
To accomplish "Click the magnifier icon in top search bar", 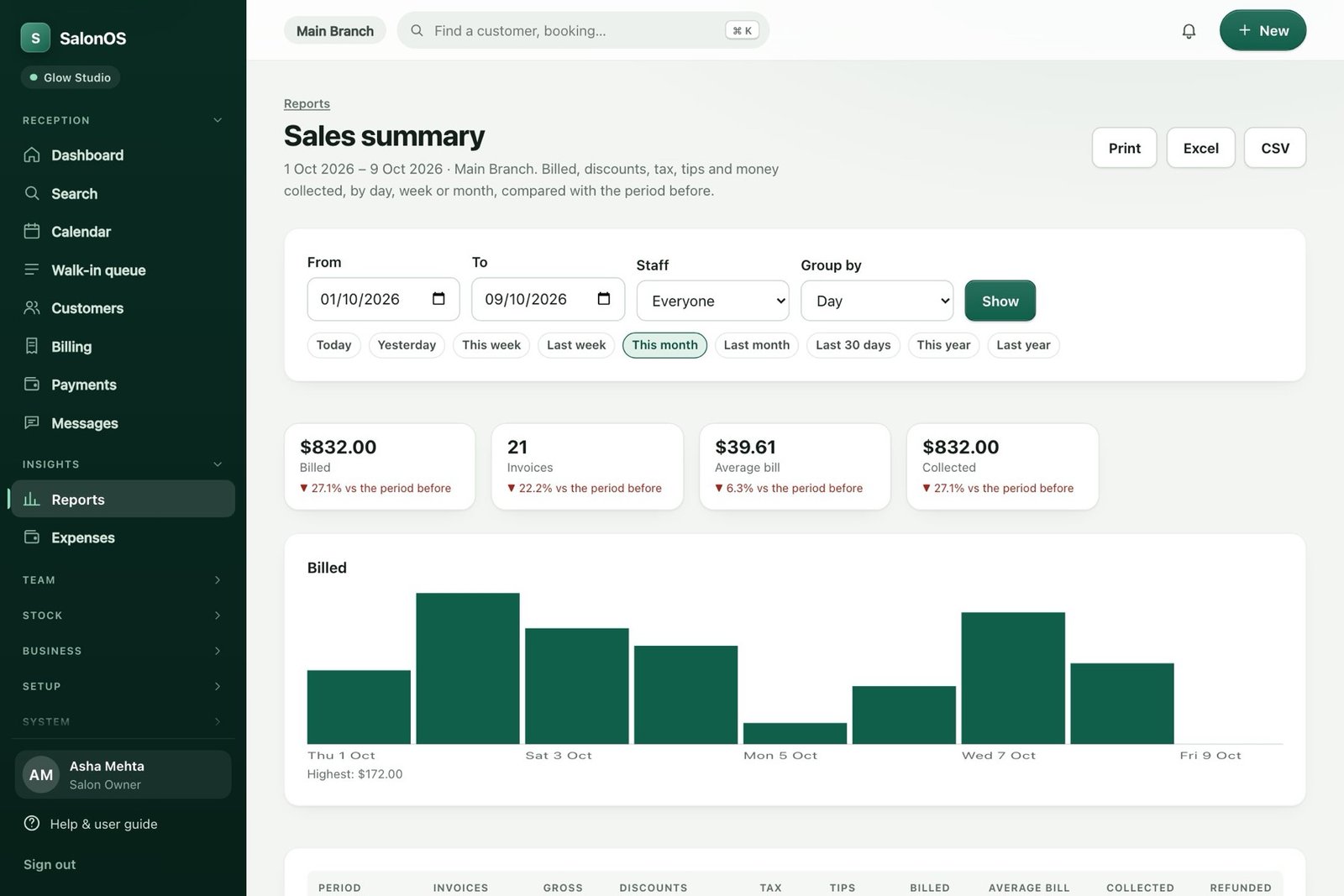I will click(417, 30).
